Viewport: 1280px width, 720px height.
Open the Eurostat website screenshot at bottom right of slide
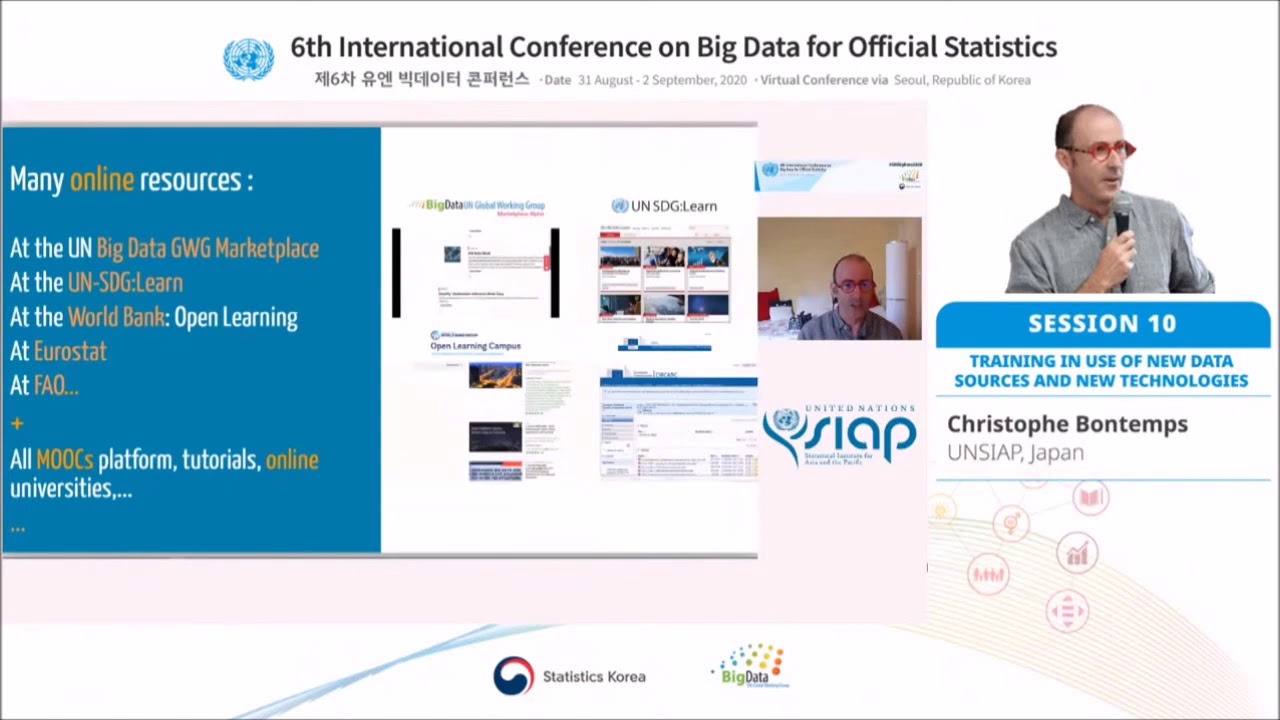678,424
